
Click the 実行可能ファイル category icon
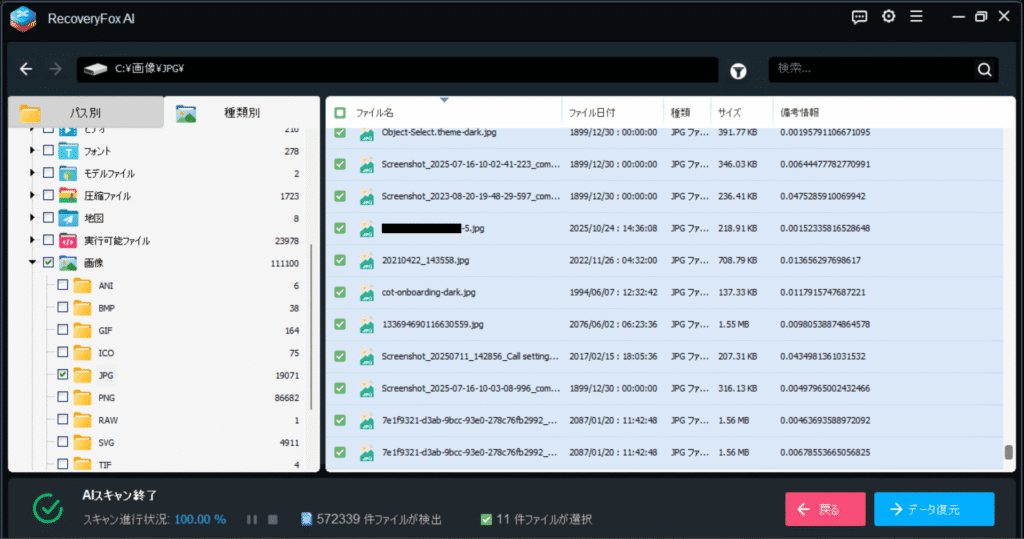point(68,240)
